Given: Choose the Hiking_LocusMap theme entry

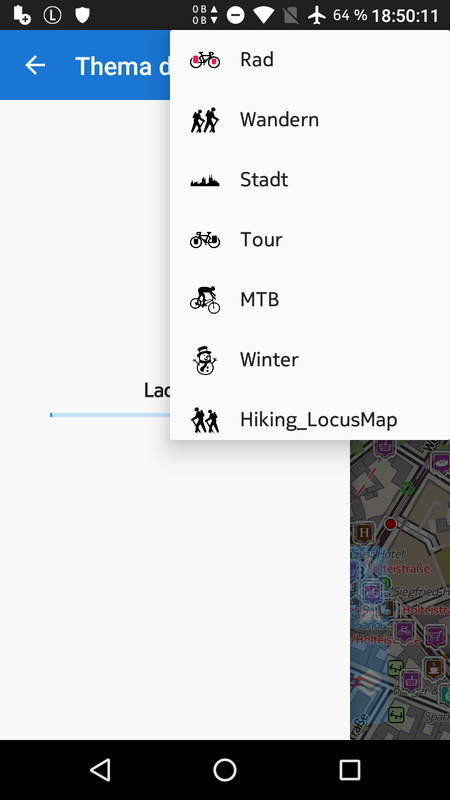Looking at the screenshot, I should point(310,417).
